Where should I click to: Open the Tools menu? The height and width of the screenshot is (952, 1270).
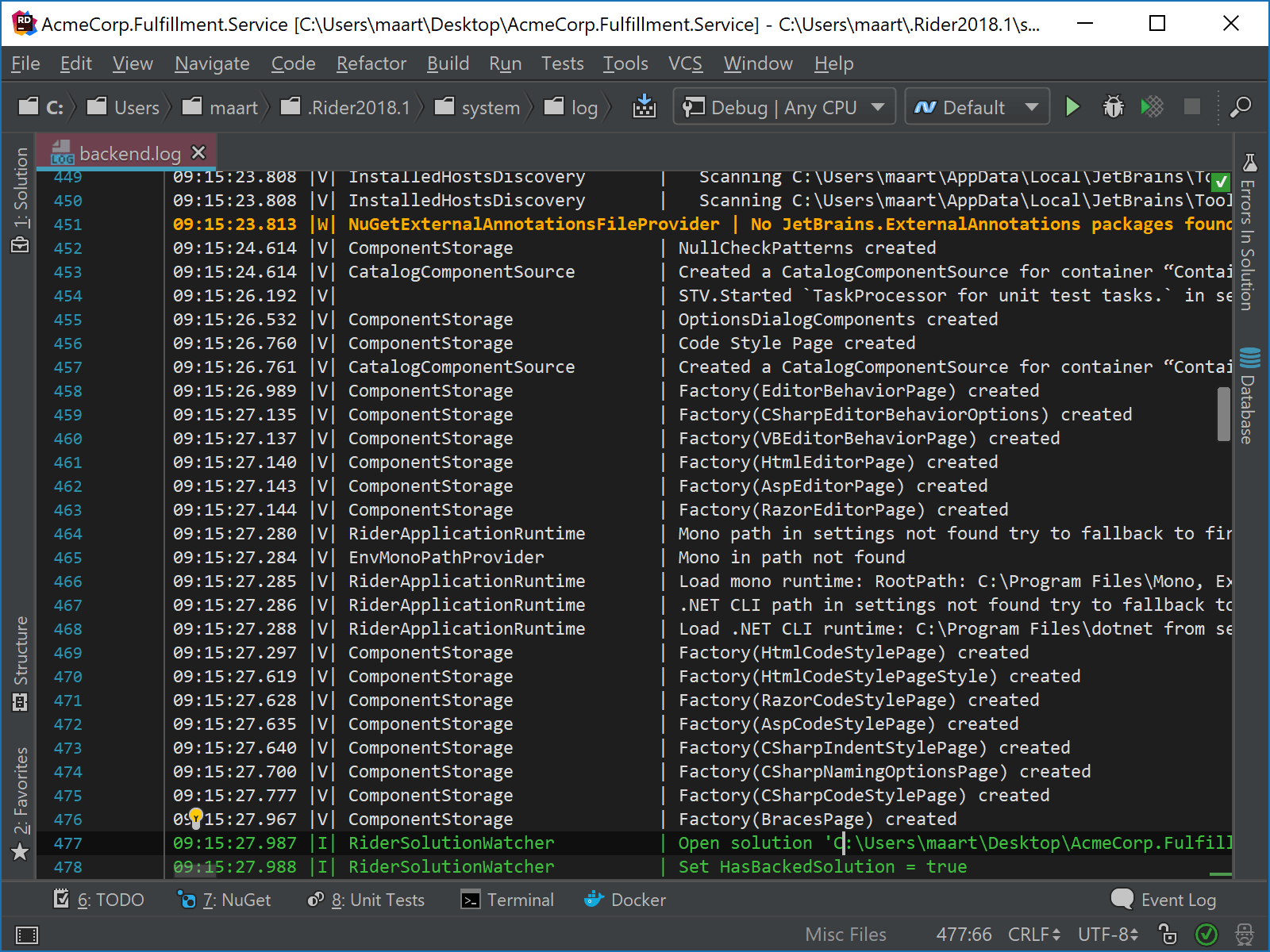(x=625, y=63)
